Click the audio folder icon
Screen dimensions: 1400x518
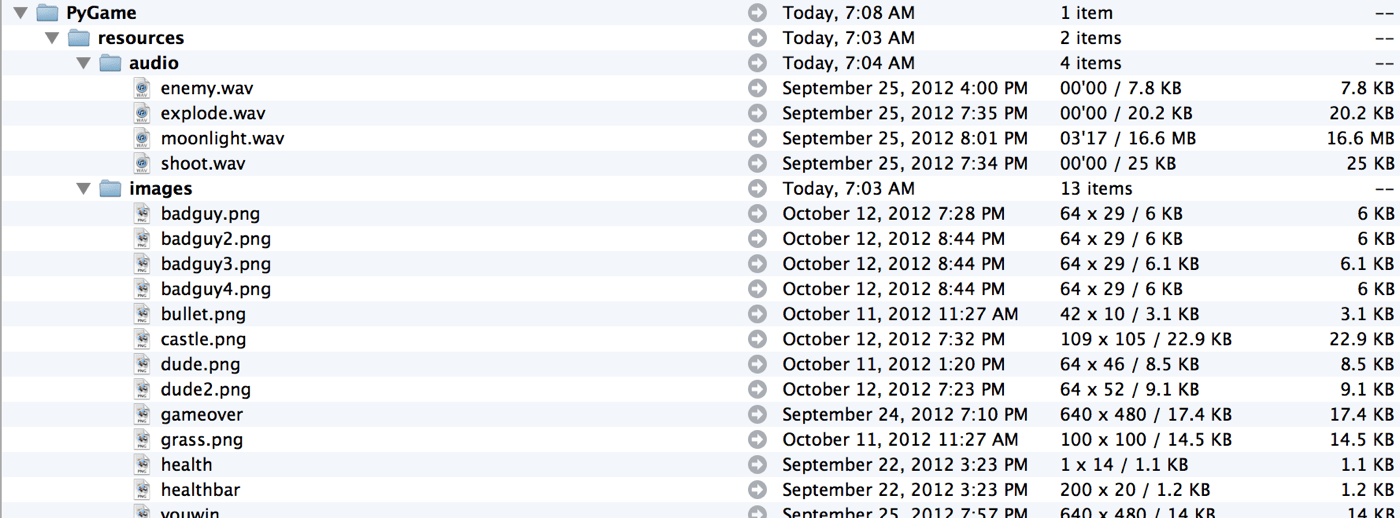click(111, 63)
